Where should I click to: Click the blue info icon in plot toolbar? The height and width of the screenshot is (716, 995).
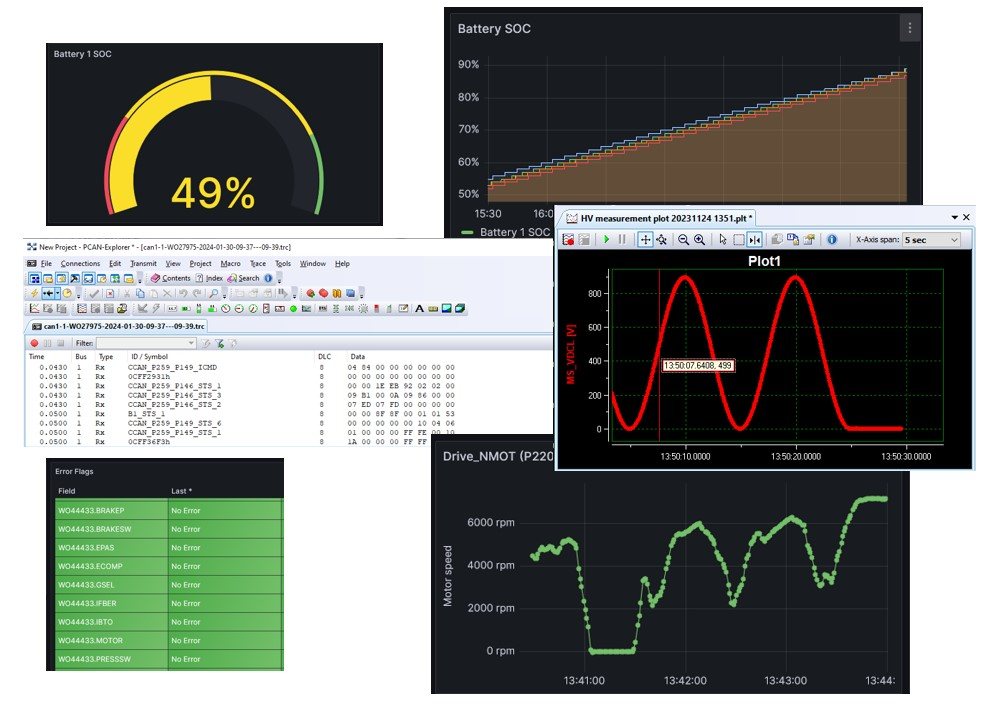tap(832, 239)
